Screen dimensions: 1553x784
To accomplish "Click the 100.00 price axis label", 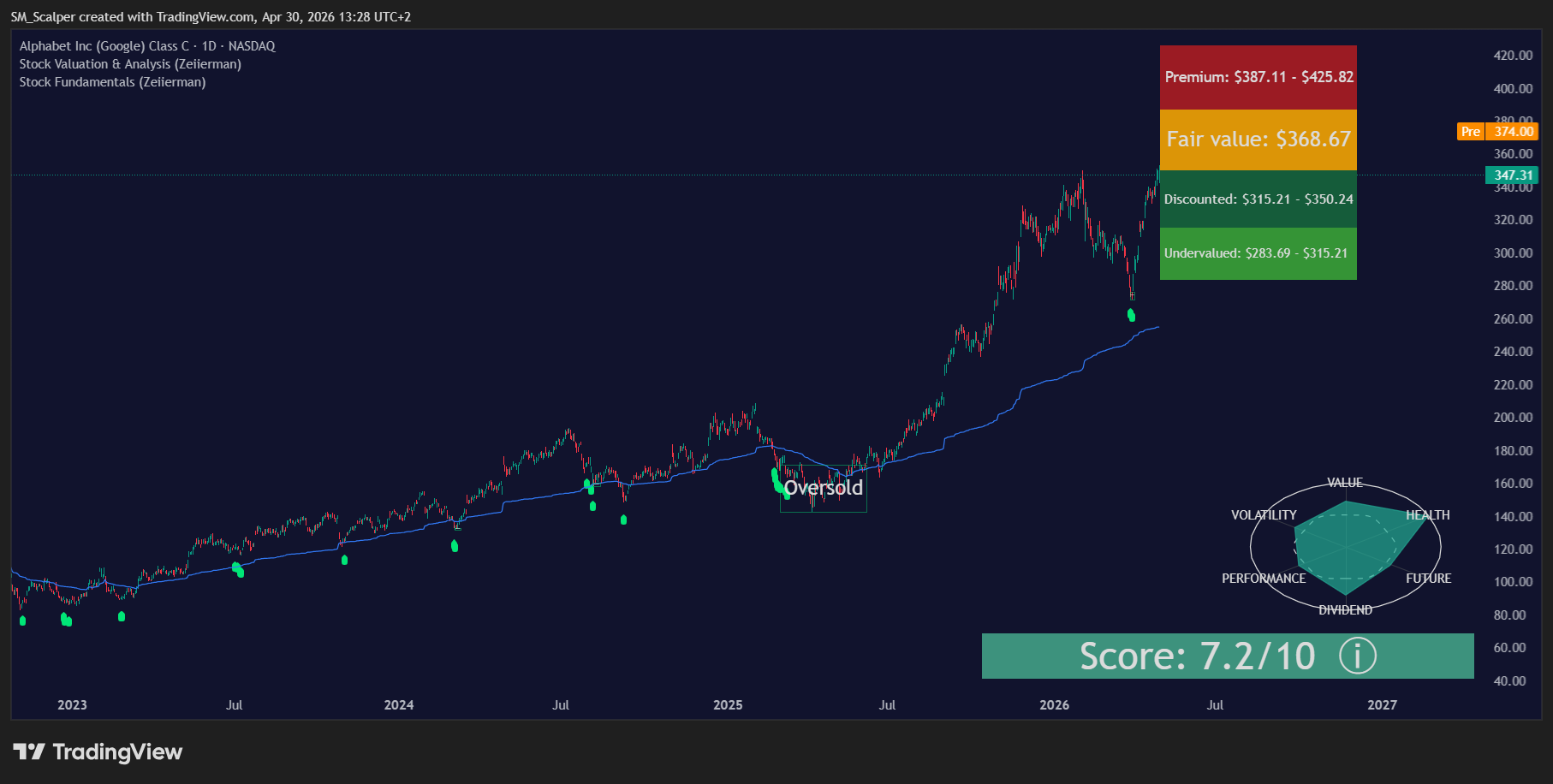I will click(1513, 582).
